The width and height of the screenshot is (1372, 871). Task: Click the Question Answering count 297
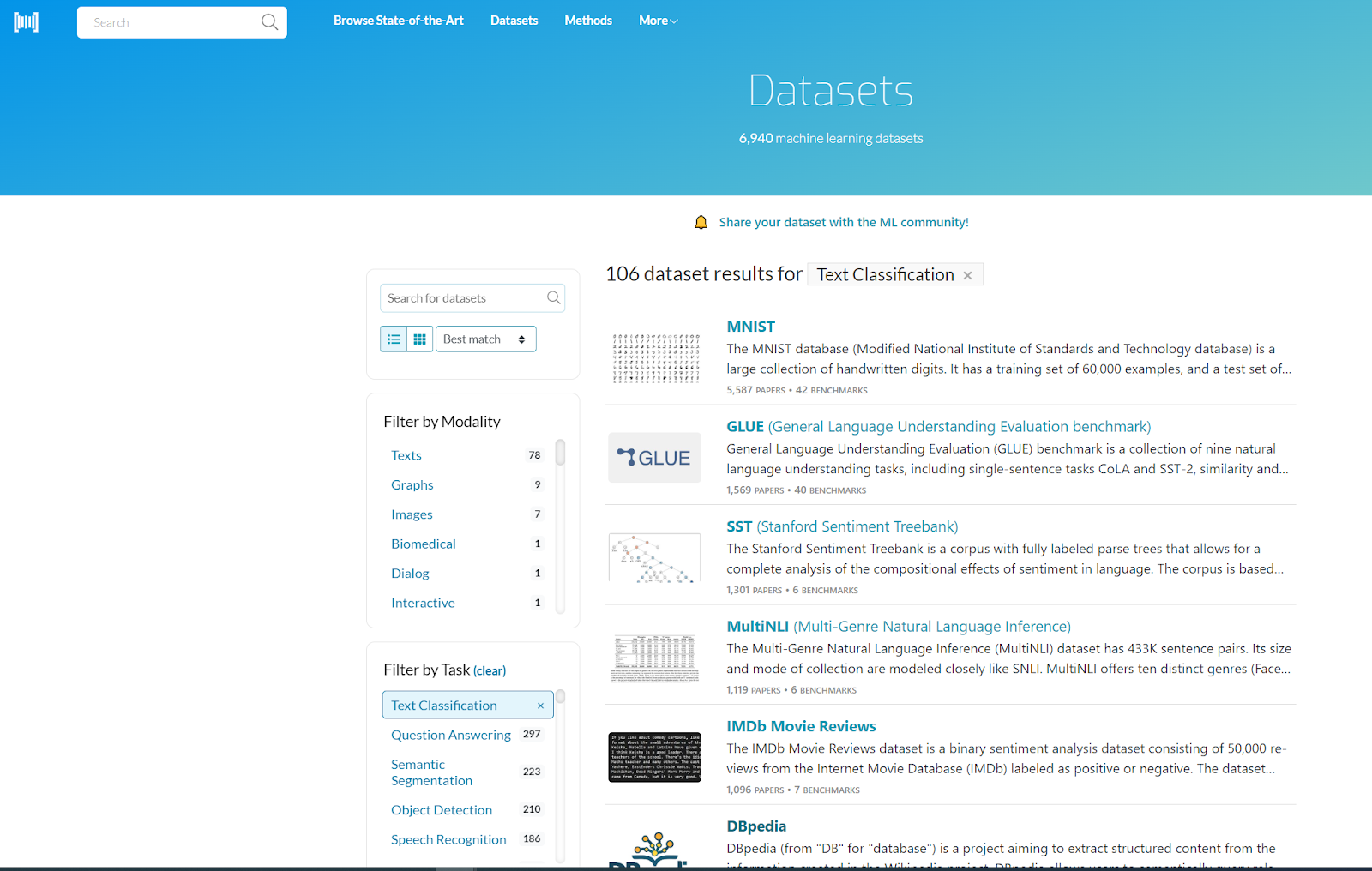532,735
